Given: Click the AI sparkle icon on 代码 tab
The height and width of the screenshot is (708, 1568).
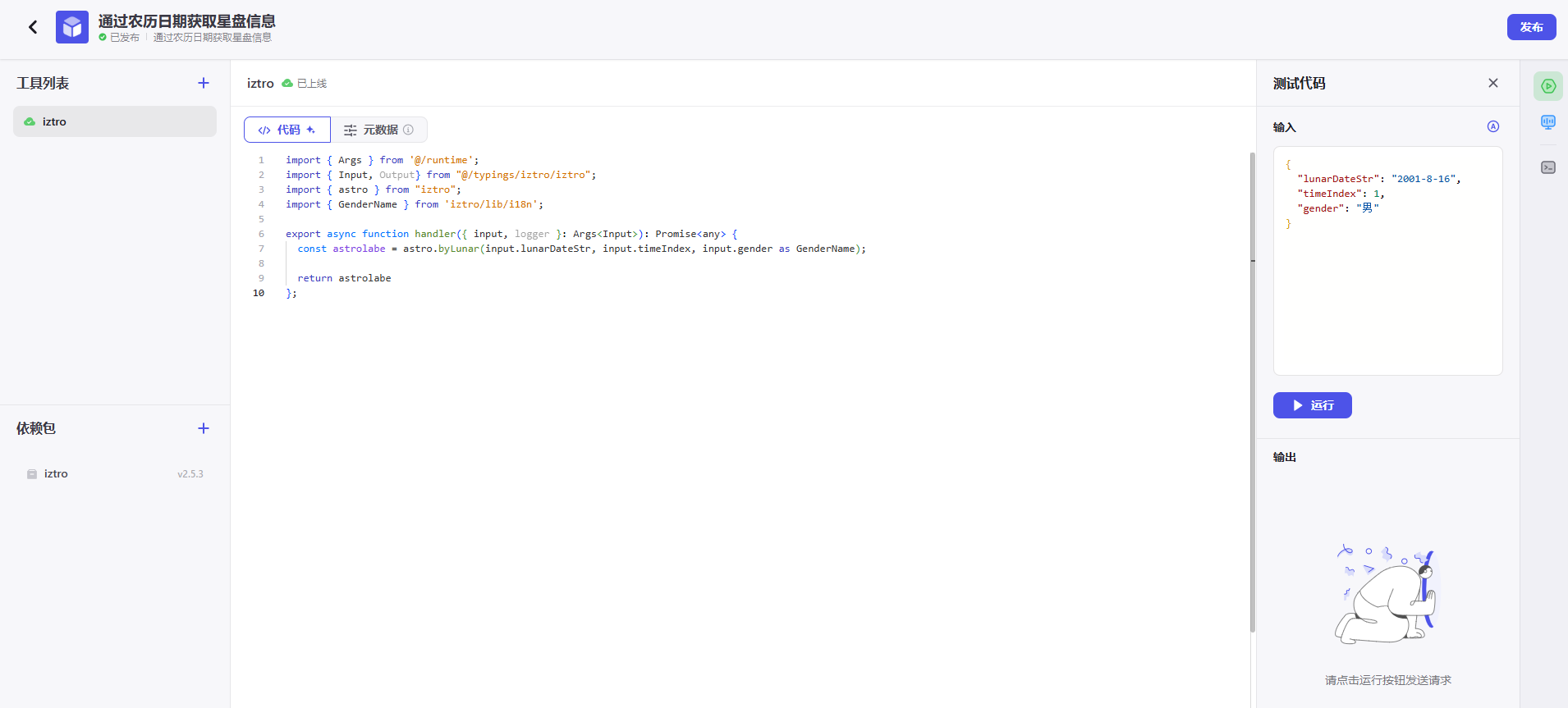Looking at the screenshot, I should point(311,130).
